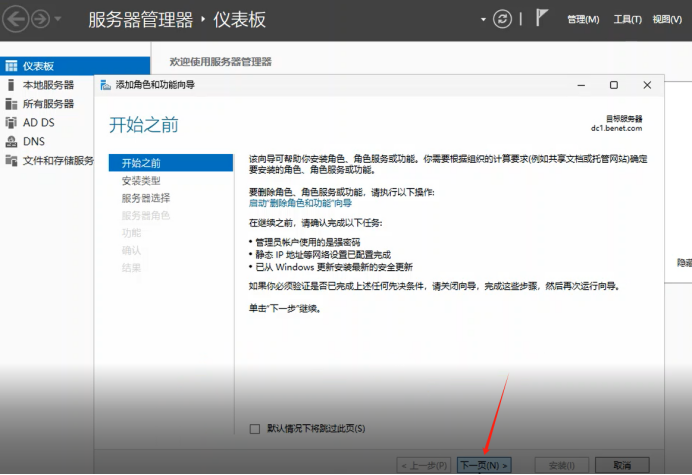The image size is (692, 475).
Task: Select the 仪表板 dashboard icon in sidebar
Action: (11, 66)
